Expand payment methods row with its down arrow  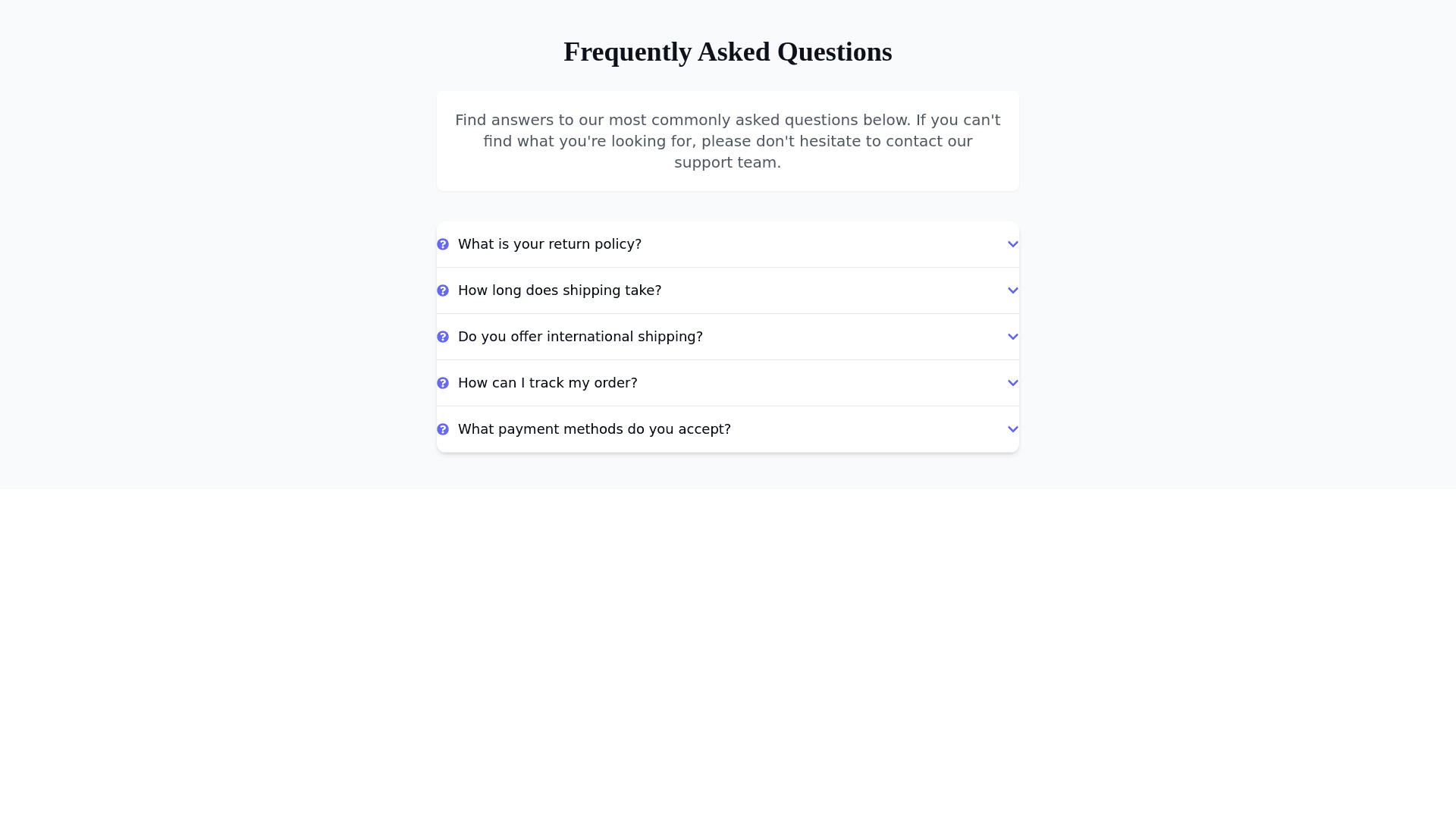pos(1012,429)
